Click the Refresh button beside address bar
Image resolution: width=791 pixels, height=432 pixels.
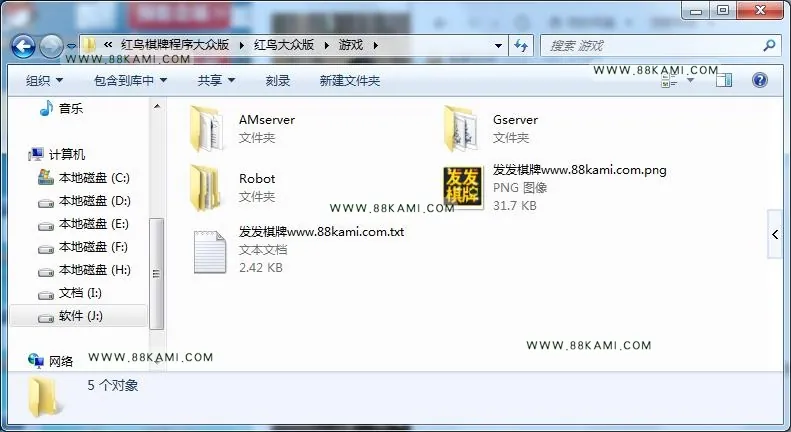tap(521, 46)
